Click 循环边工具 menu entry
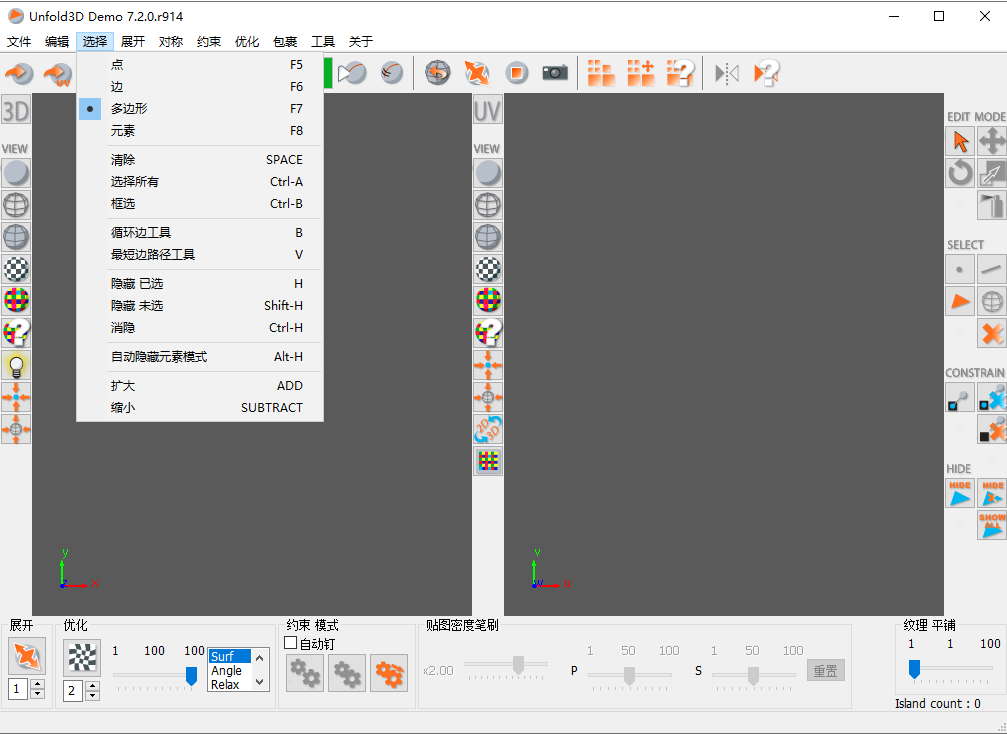 click(x=200, y=232)
